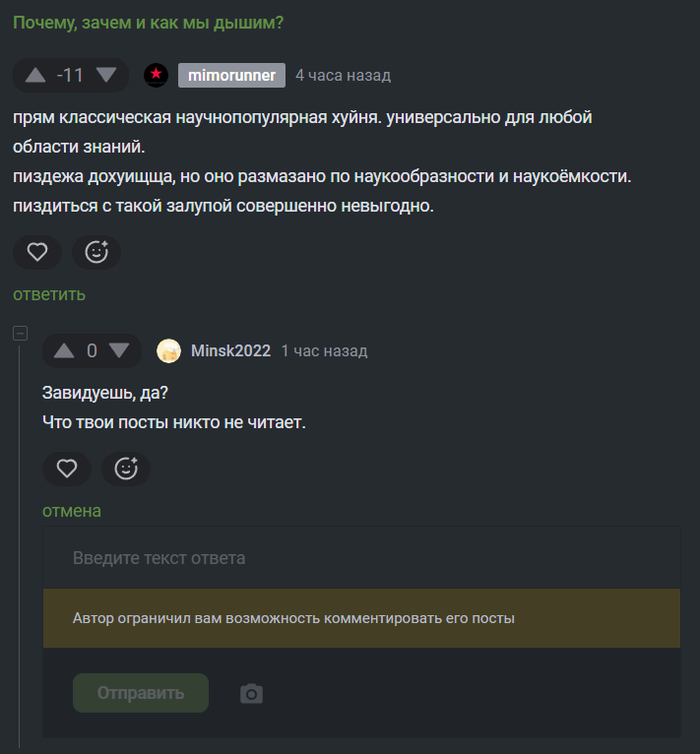Downvote the Minsk2022 reply
Viewport: 700px width, 754px height.
119,351
